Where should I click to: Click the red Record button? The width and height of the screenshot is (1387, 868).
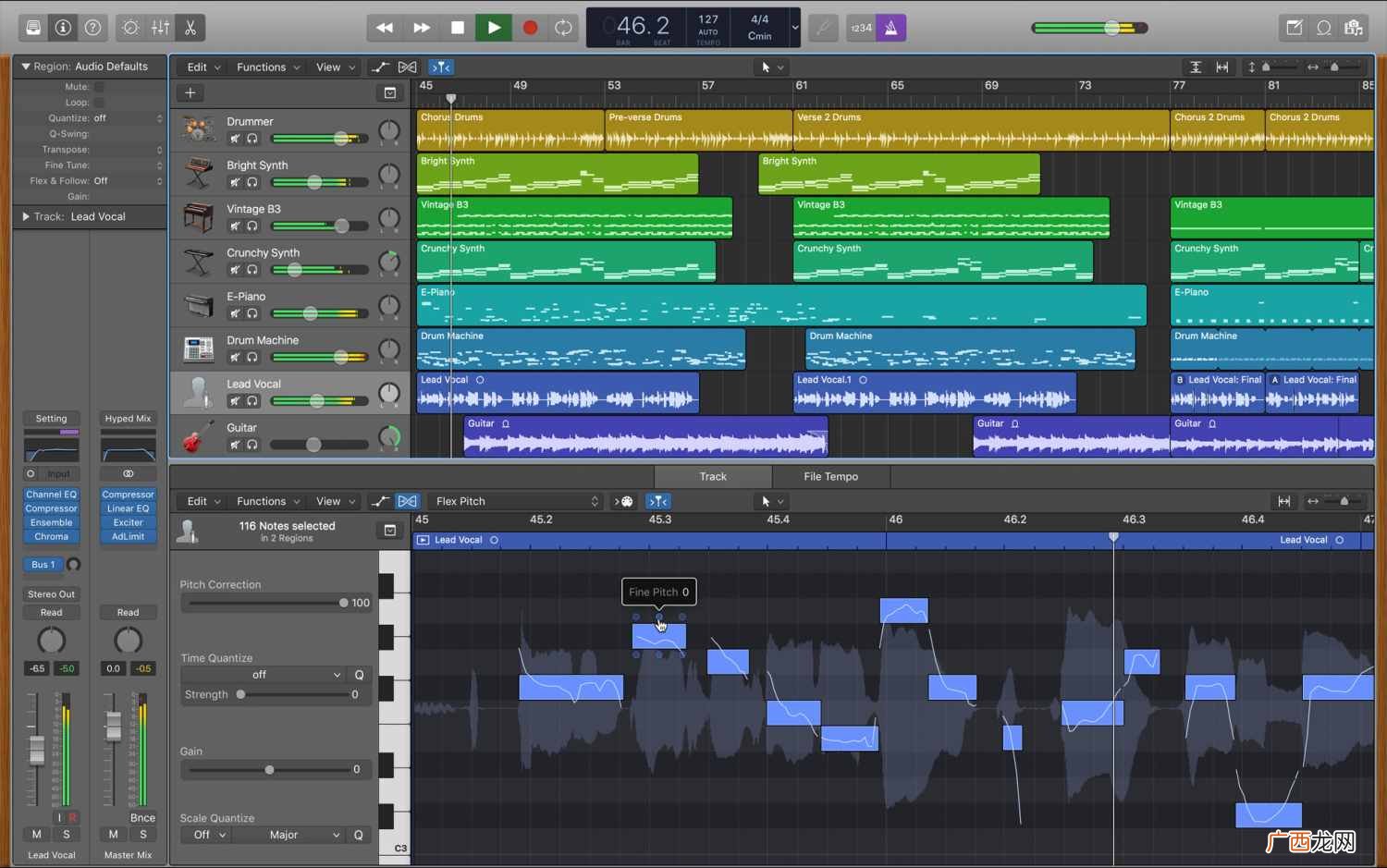[x=530, y=28]
